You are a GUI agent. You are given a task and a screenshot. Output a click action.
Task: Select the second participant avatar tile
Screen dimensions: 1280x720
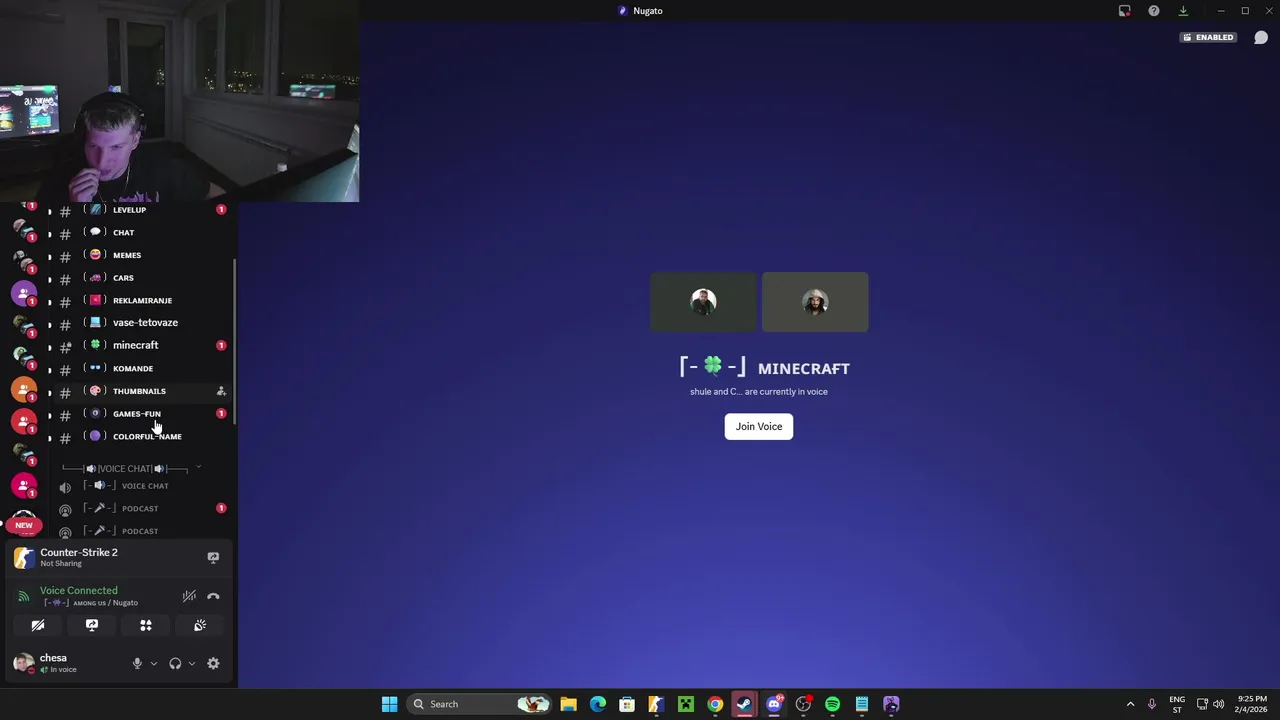tap(815, 302)
